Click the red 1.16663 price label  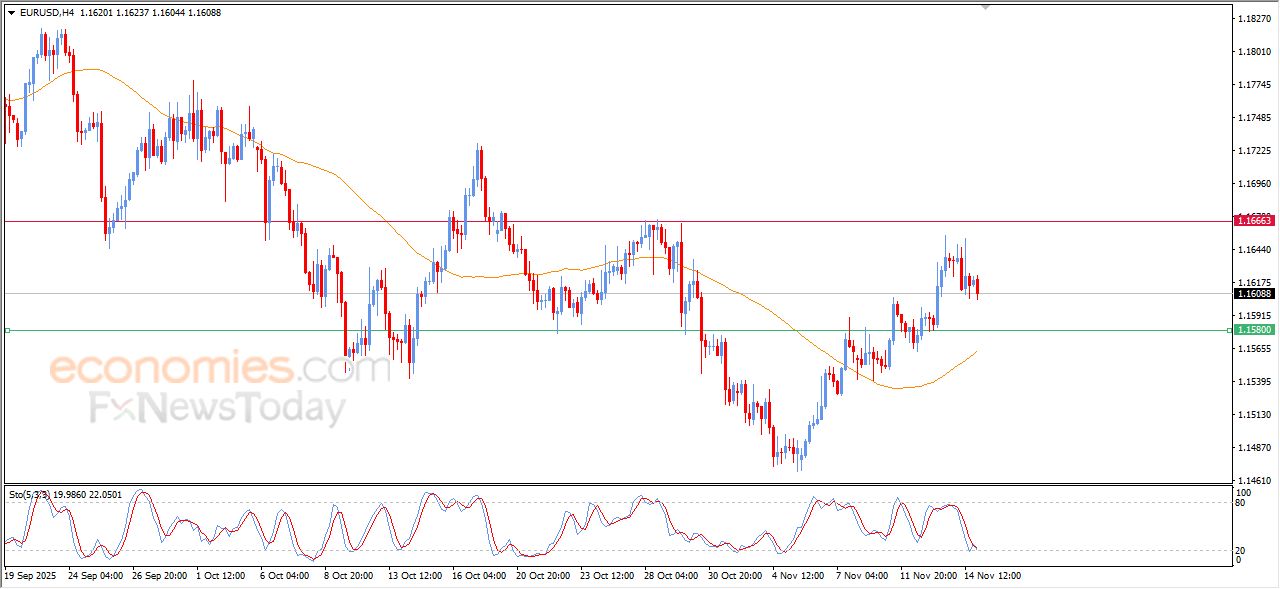1254,220
